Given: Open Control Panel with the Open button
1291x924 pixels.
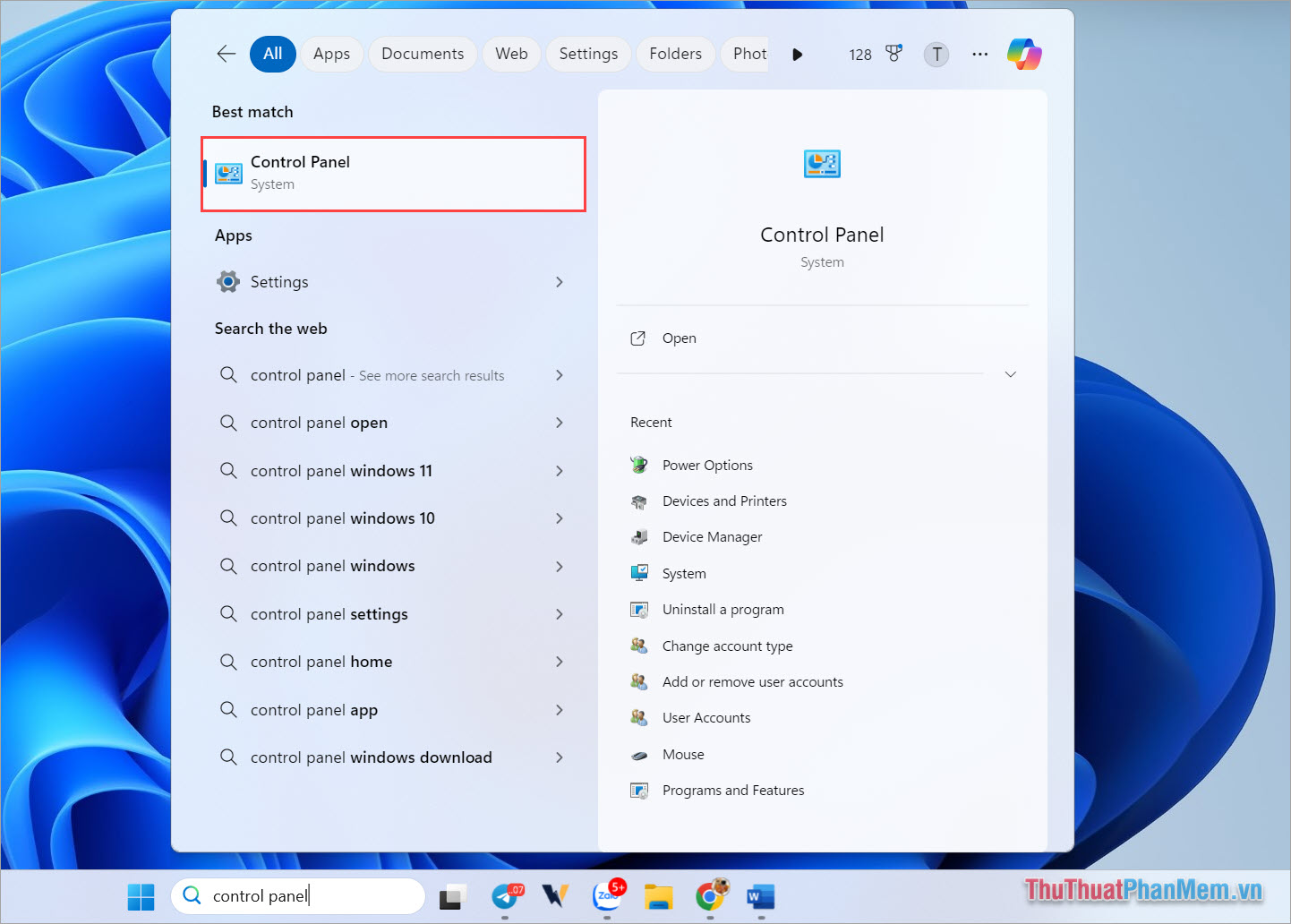Looking at the screenshot, I should click(679, 338).
